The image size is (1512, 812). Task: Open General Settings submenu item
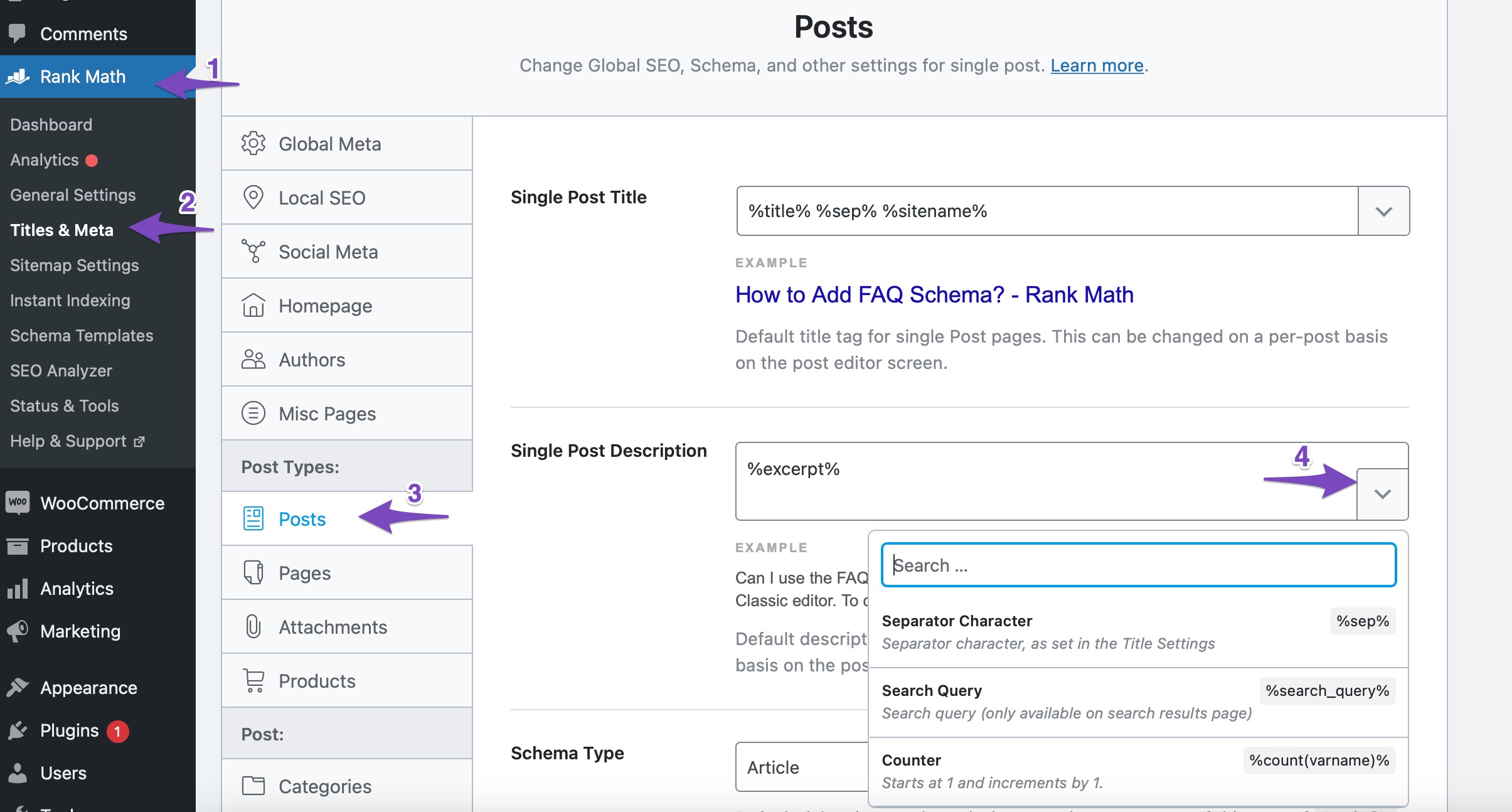(x=73, y=195)
